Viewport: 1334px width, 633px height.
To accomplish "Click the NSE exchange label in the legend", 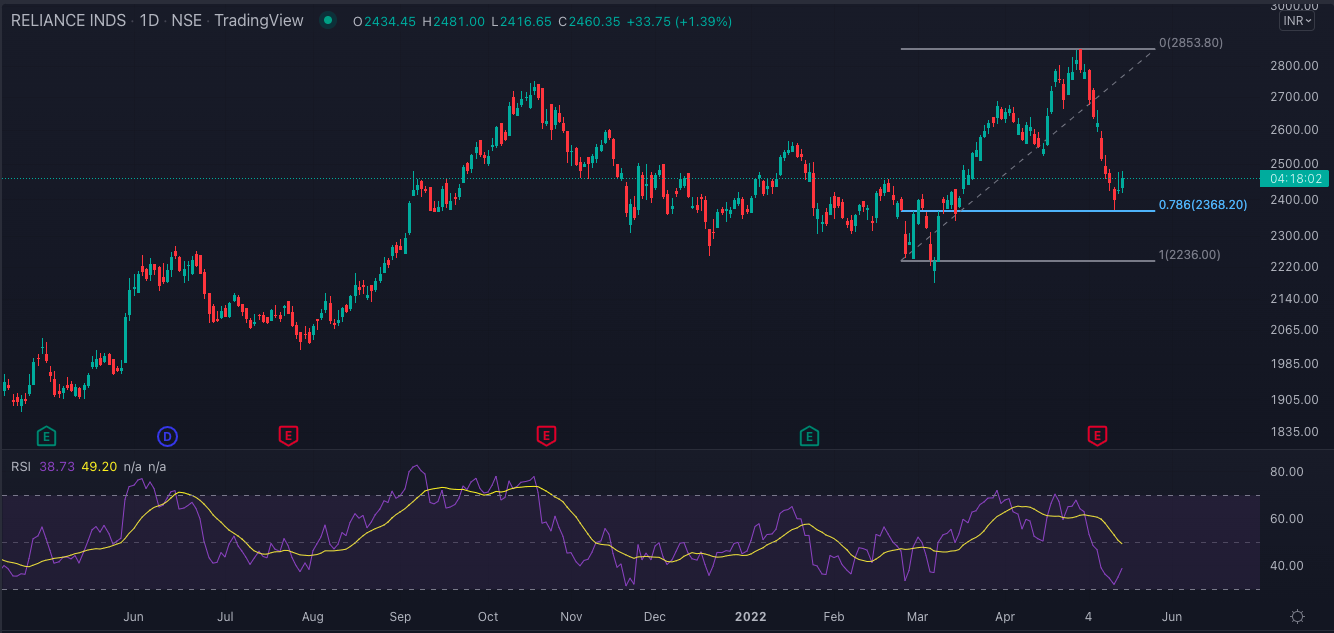I will [189, 20].
